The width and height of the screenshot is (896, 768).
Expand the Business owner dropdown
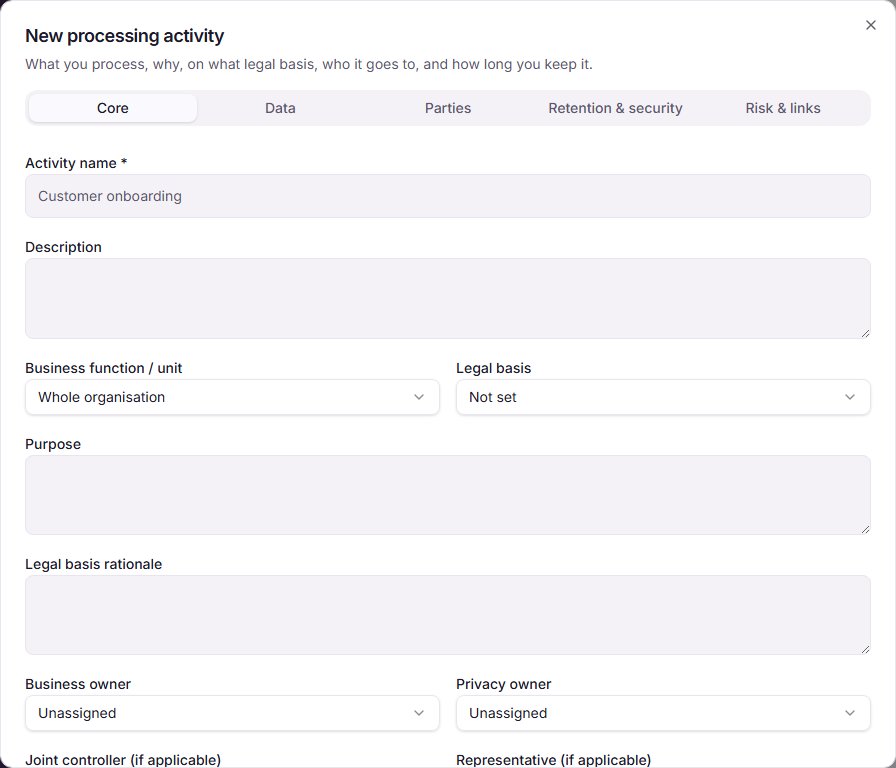click(232, 713)
